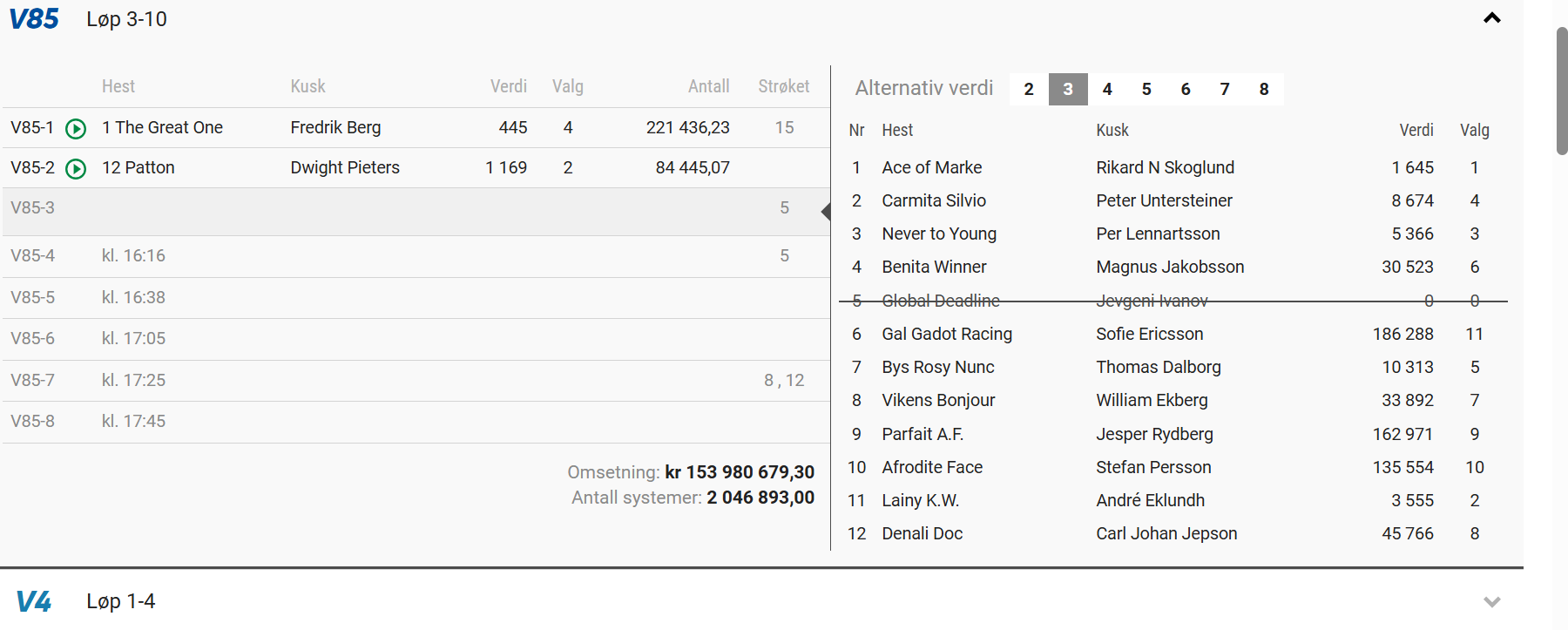
Task: Switch to Alternativ verdi tab 2
Action: pos(1029,89)
